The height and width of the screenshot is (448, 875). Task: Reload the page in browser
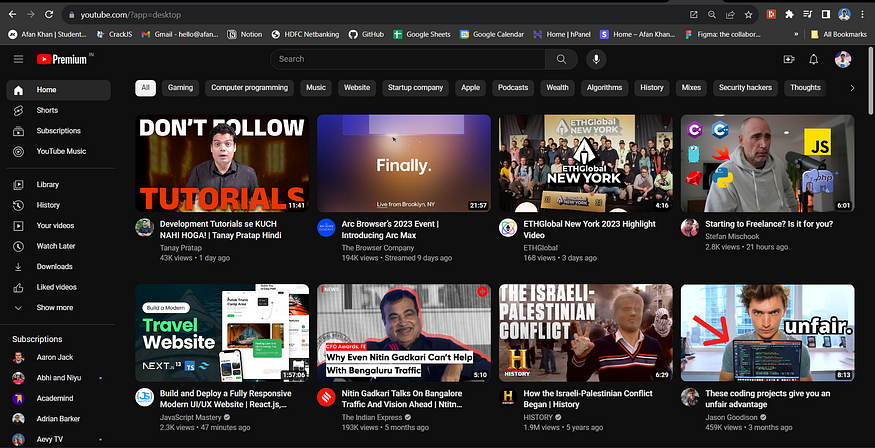(x=49, y=15)
